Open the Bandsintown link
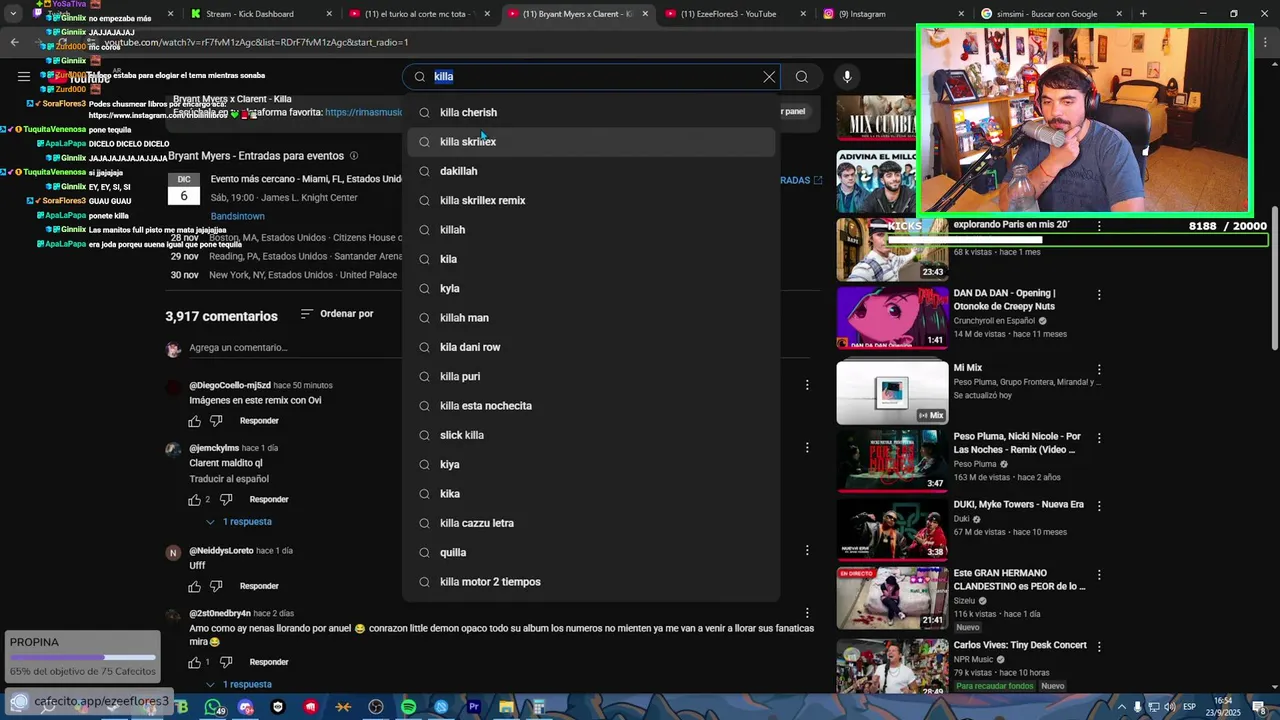This screenshot has width=1280, height=720. click(x=237, y=216)
